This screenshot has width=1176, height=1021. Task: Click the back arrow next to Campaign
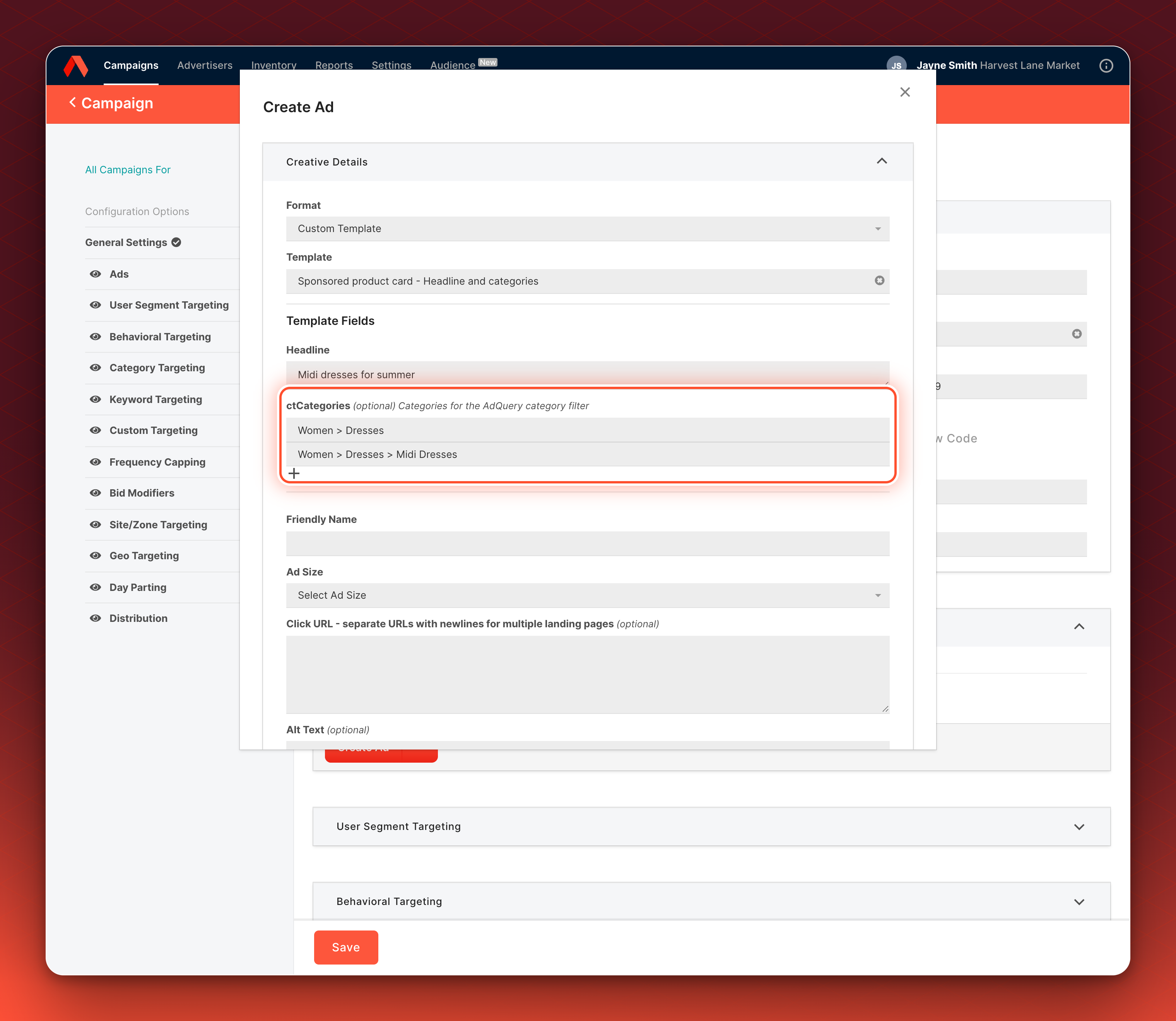(x=72, y=102)
